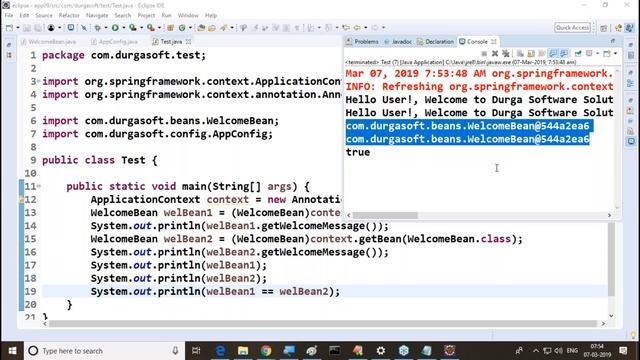Screen dimensions: 640x360
Task: Expand the folded imports on line 3
Action: click(39, 81)
